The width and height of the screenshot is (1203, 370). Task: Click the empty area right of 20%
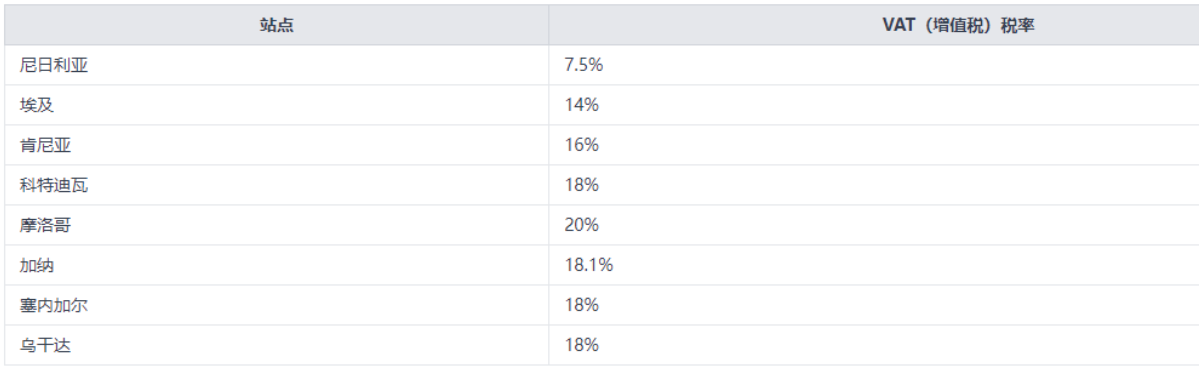coord(900,225)
